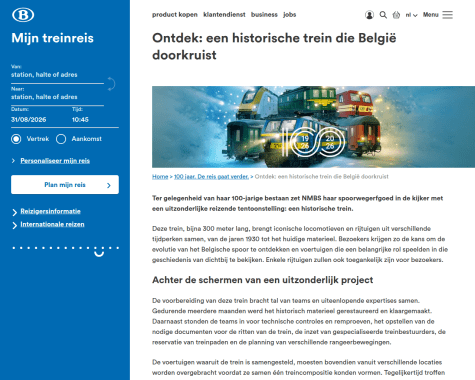The height and width of the screenshot is (380, 475).
Task: Open the hamburger menu icon
Action: pyautogui.click(x=447, y=15)
